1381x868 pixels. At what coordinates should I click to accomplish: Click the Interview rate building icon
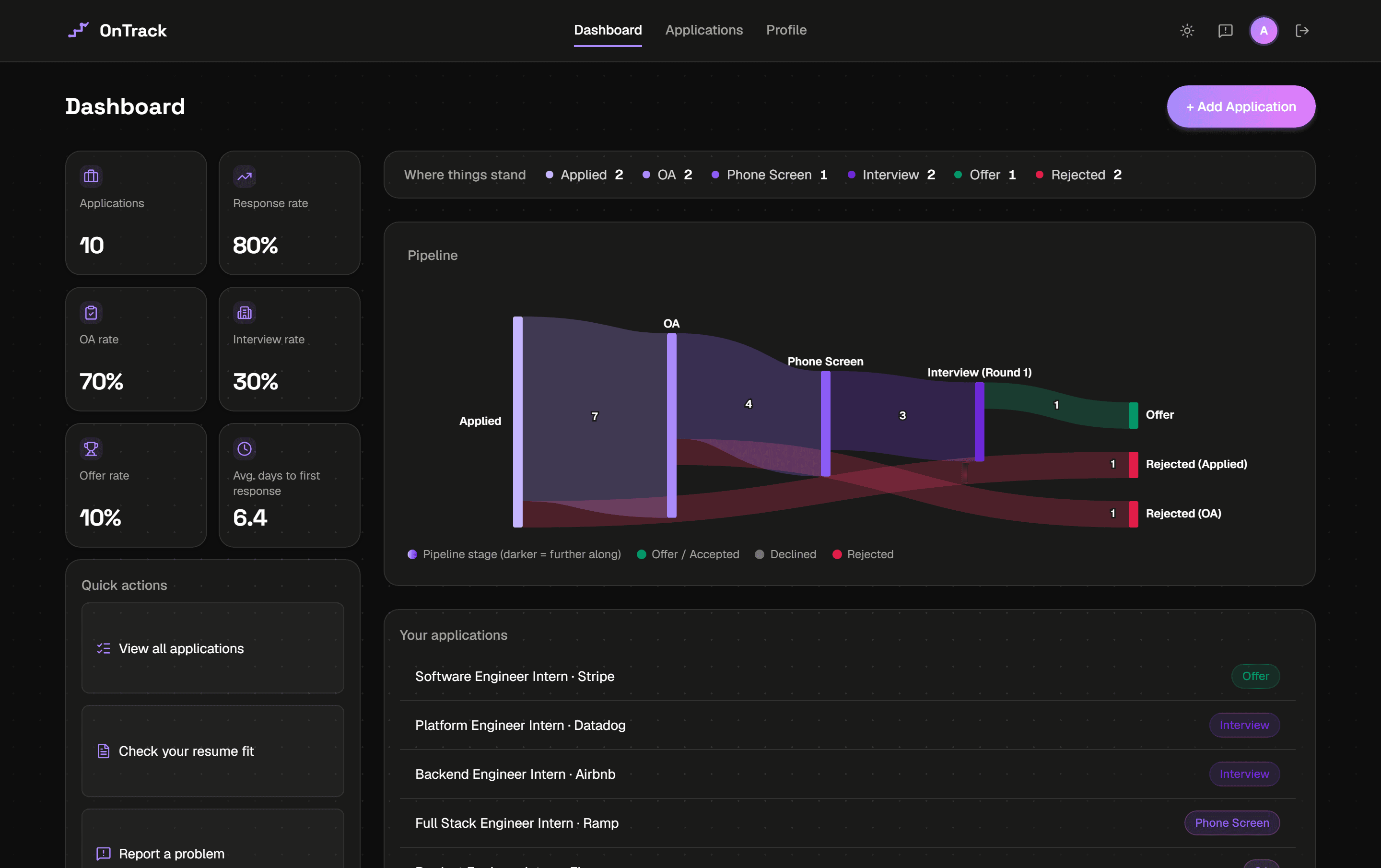(245, 313)
